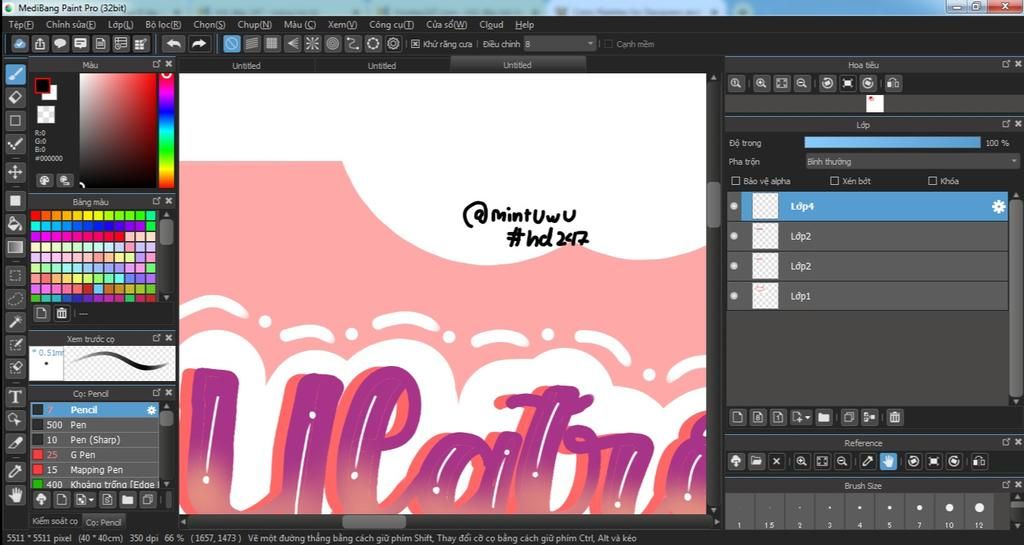Click the Undo arrow button
This screenshot has height=545, width=1024.
pyautogui.click(x=174, y=44)
